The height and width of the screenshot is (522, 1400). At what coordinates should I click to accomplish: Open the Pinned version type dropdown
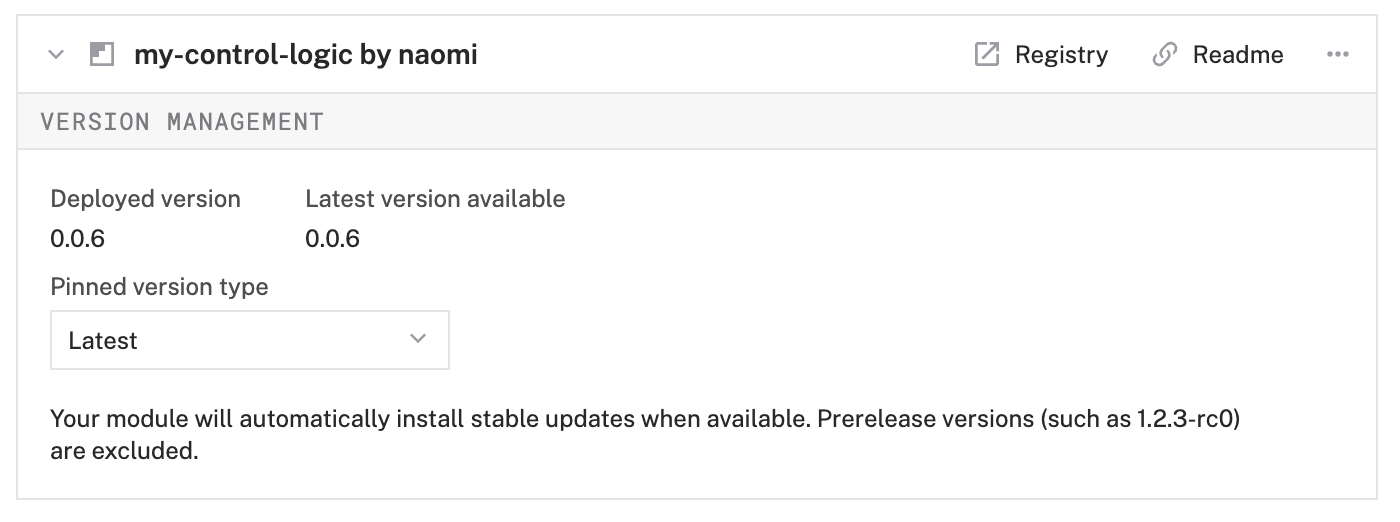tap(249, 340)
